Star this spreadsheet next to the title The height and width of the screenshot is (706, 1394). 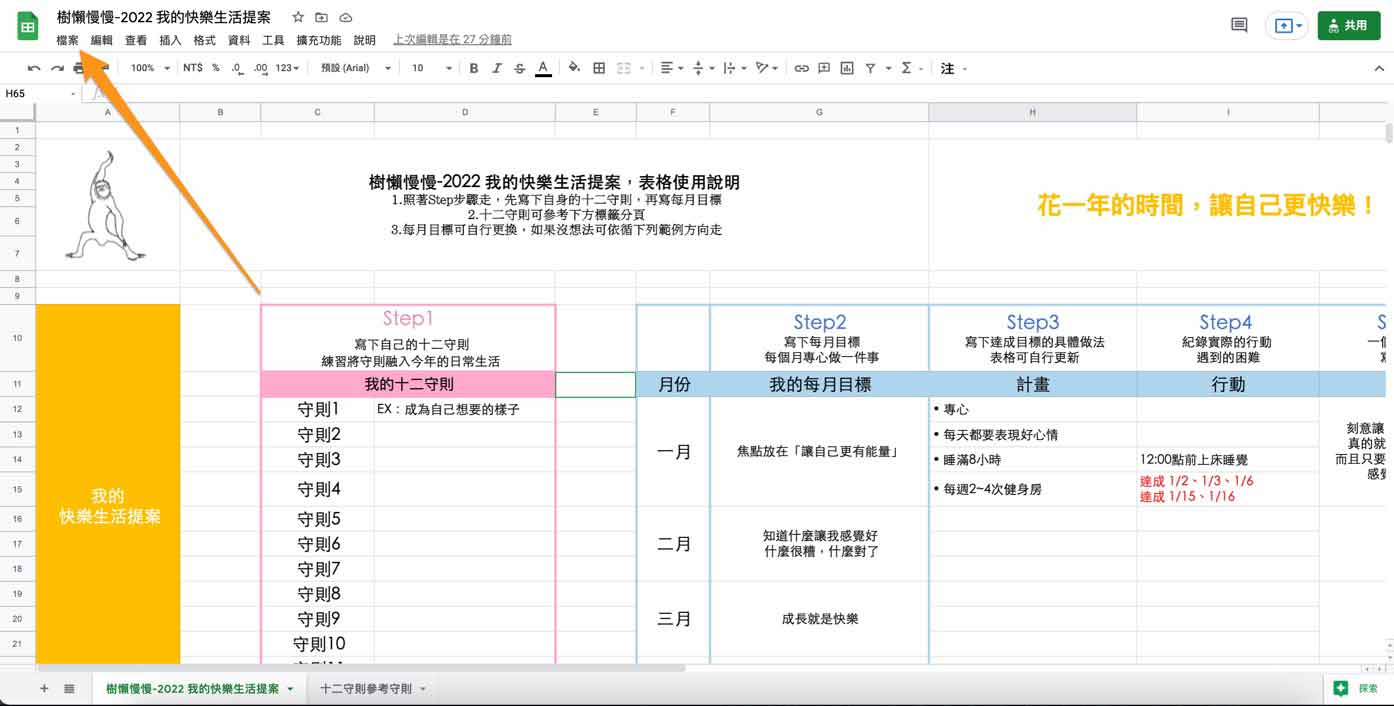coord(298,18)
